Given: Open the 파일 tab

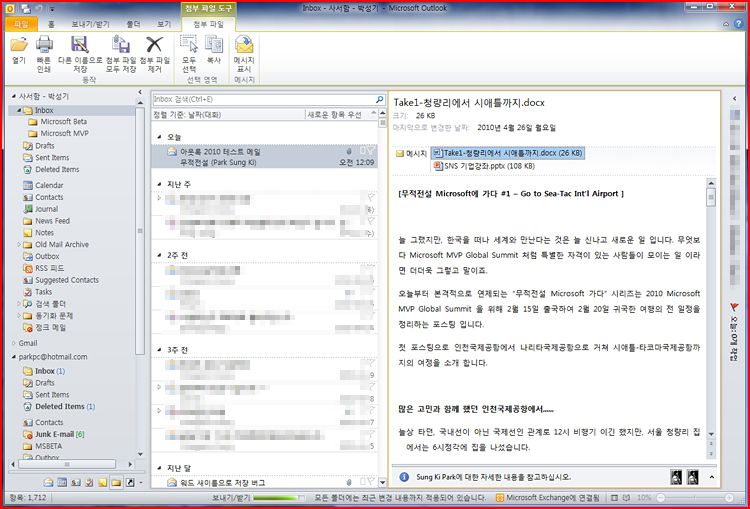Looking at the screenshot, I should (21, 24).
